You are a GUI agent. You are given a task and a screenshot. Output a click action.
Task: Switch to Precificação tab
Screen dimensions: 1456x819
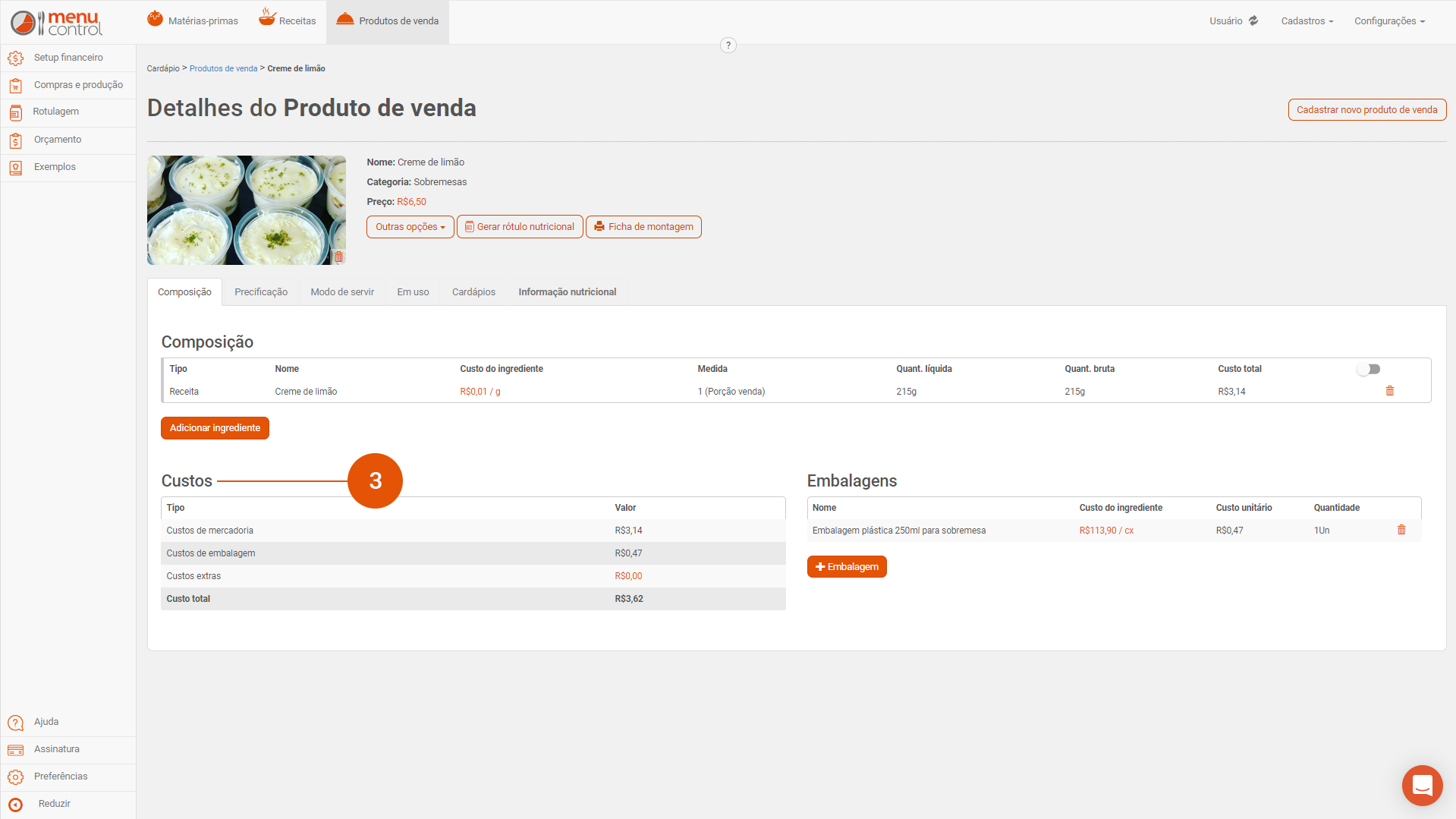click(261, 292)
